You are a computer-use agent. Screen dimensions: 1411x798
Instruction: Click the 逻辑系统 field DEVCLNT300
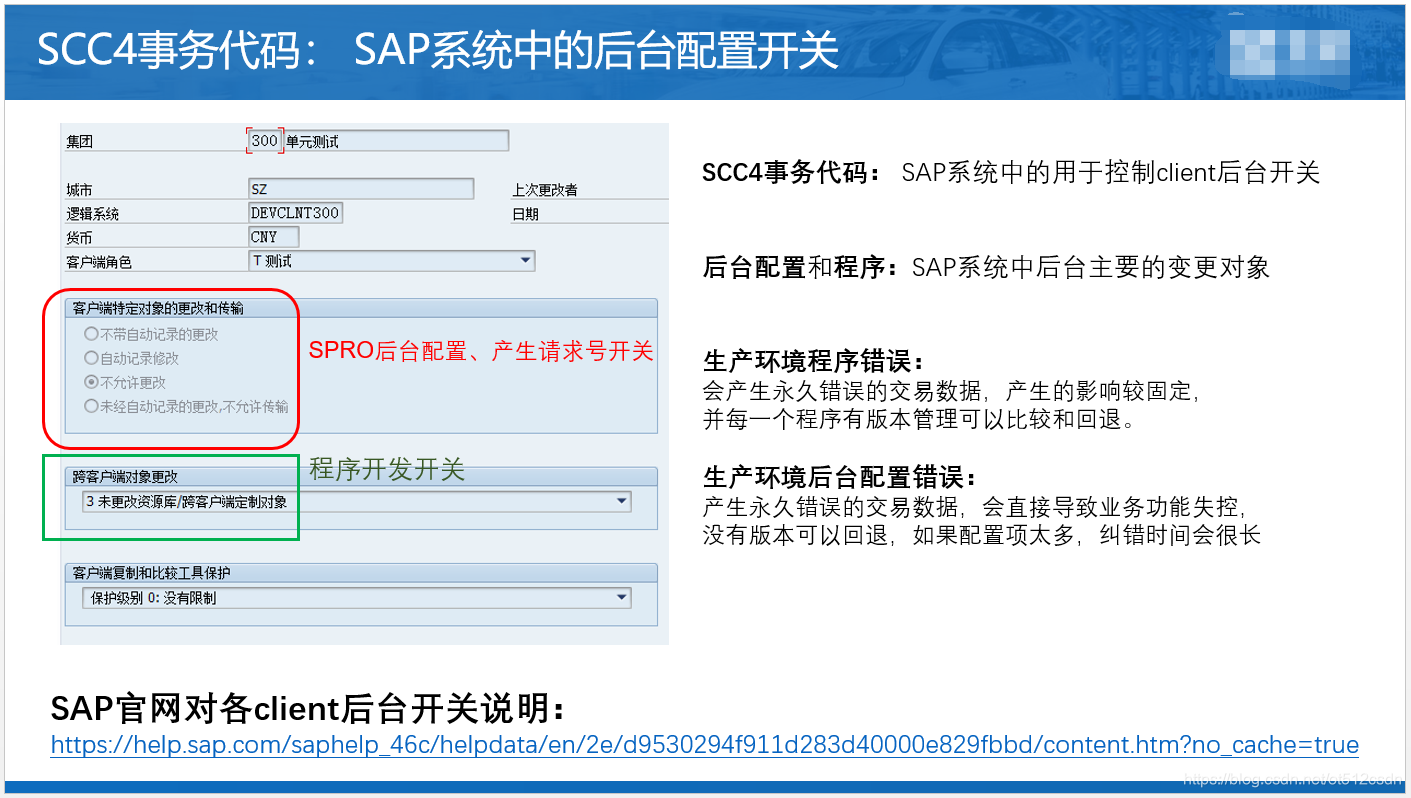295,213
